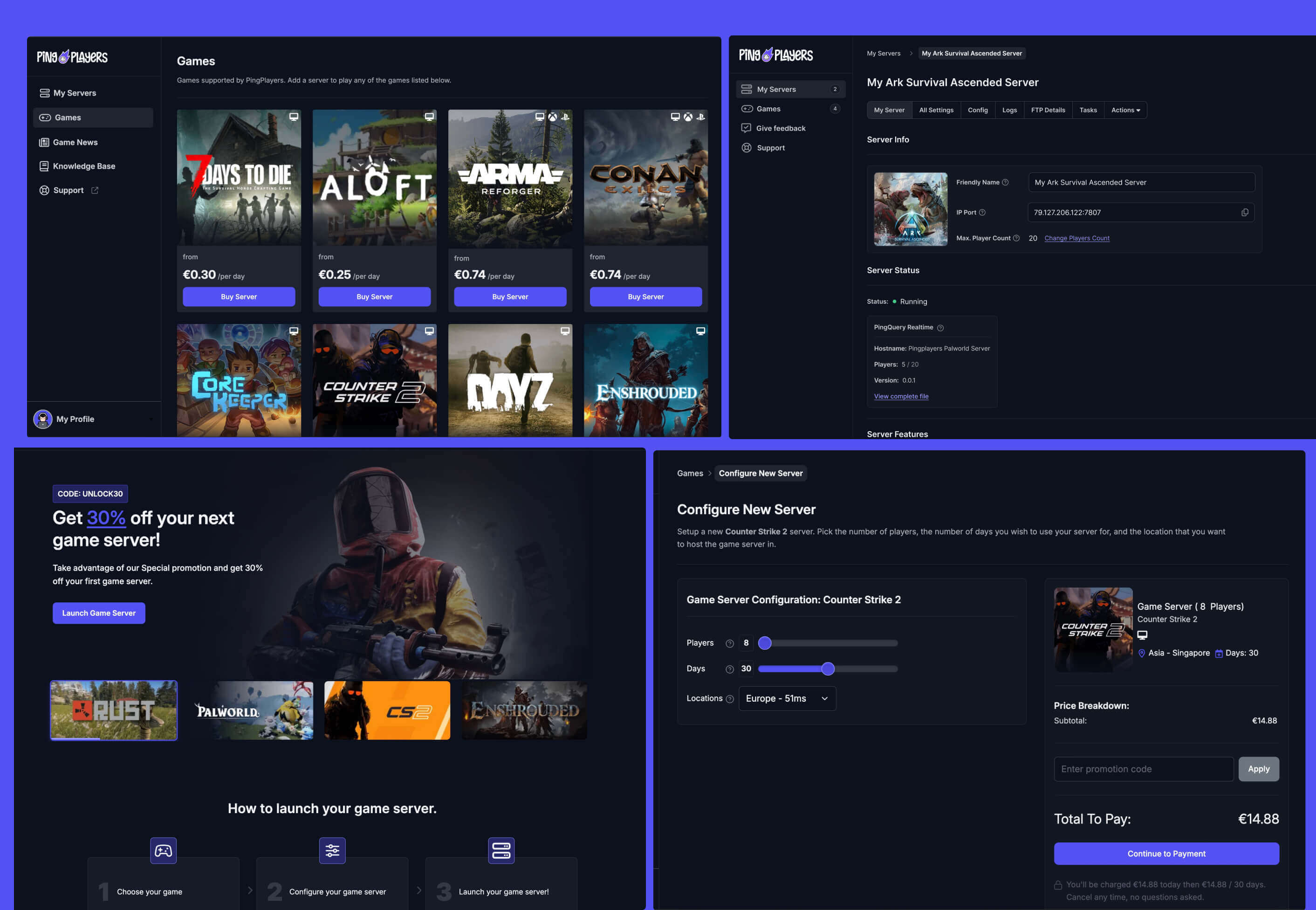The height and width of the screenshot is (910, 1316).
Task: Click the help icon next to Days slider
Action: tap(729, 669)
